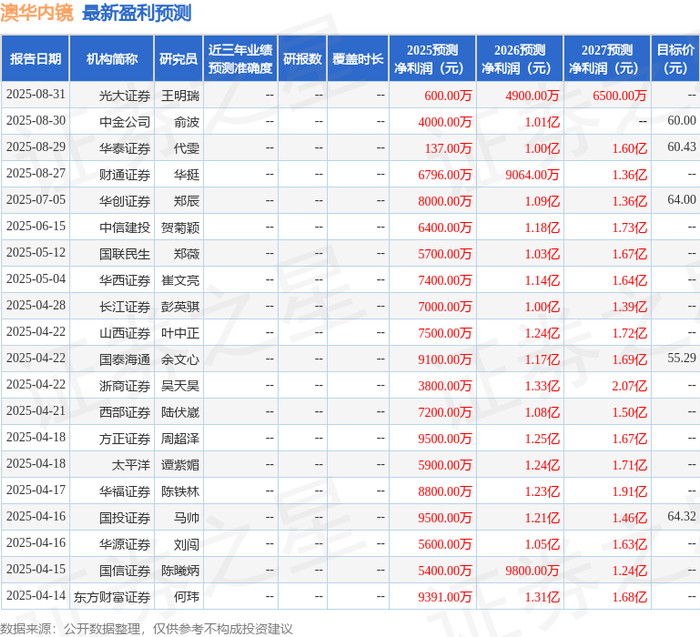
Task: Click the 9064.00万 forecast value
Action: [x=532, y=175]
